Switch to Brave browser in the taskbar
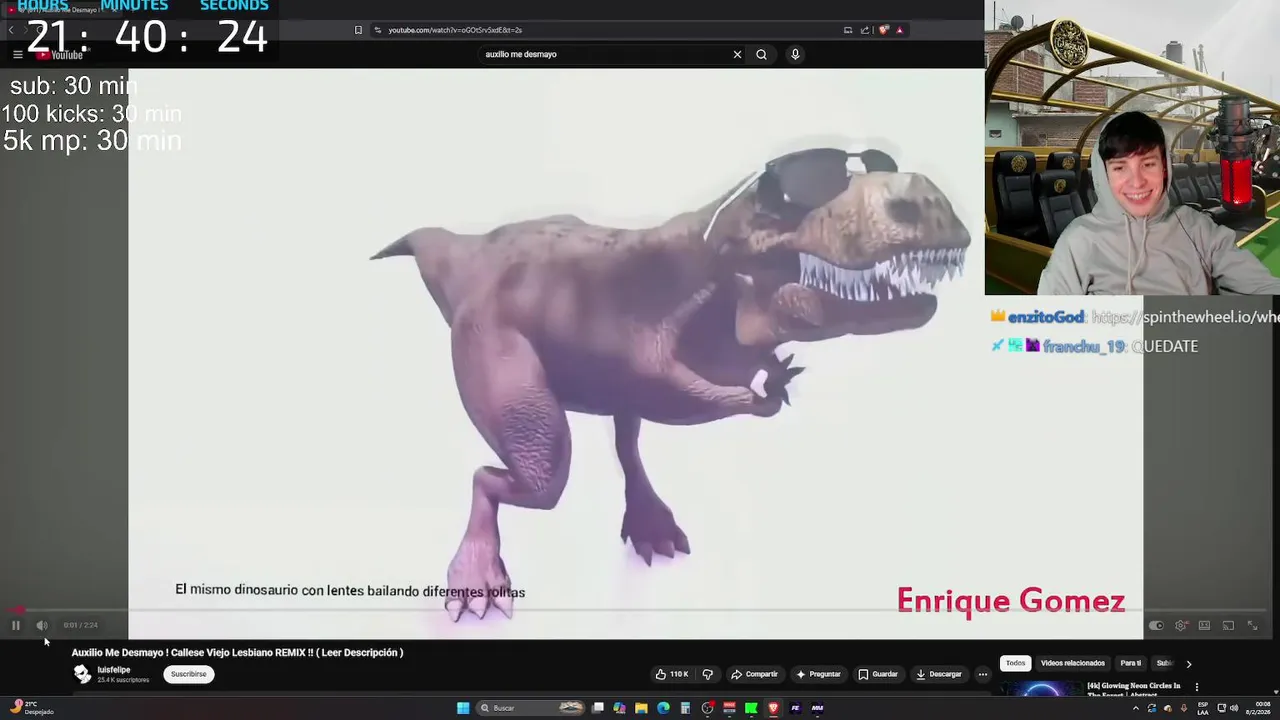The image size is (1280, 720). click(773, 708)
